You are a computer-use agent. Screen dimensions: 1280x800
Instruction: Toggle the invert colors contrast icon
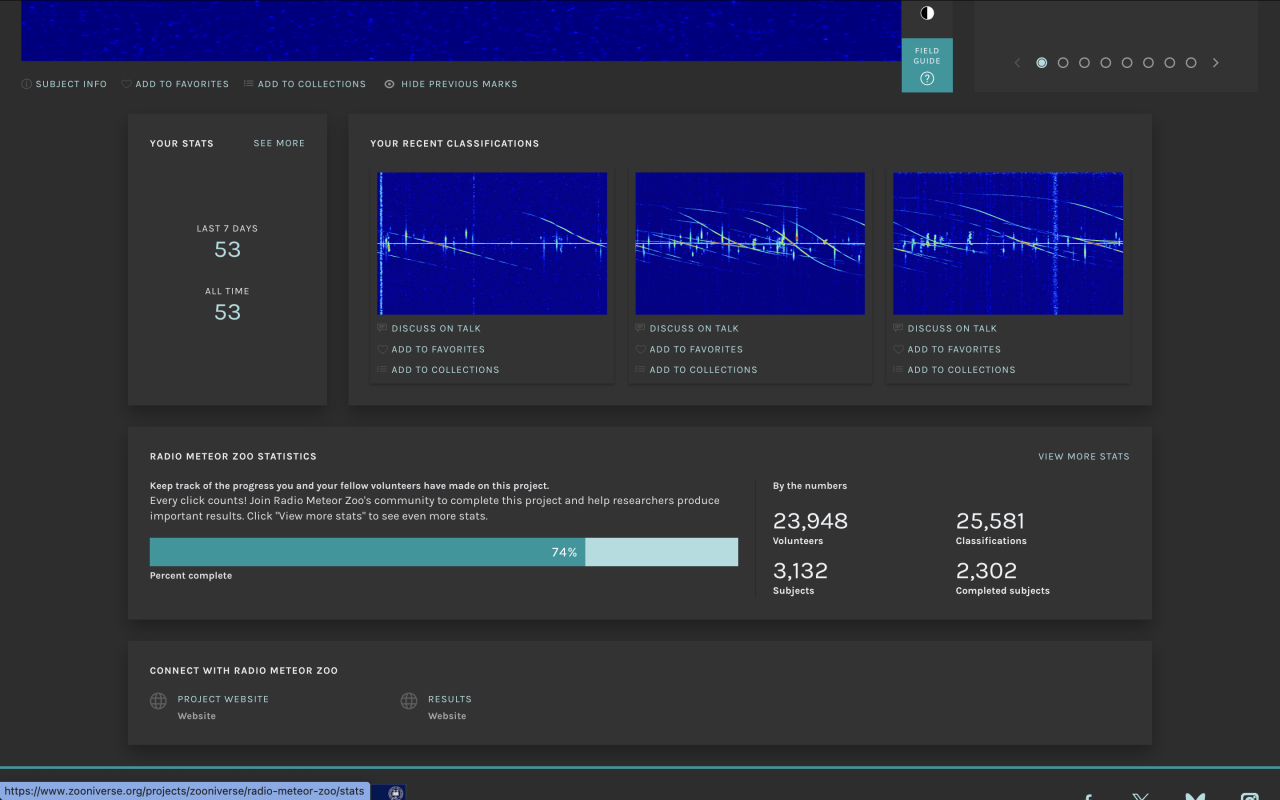click(927, 13)
